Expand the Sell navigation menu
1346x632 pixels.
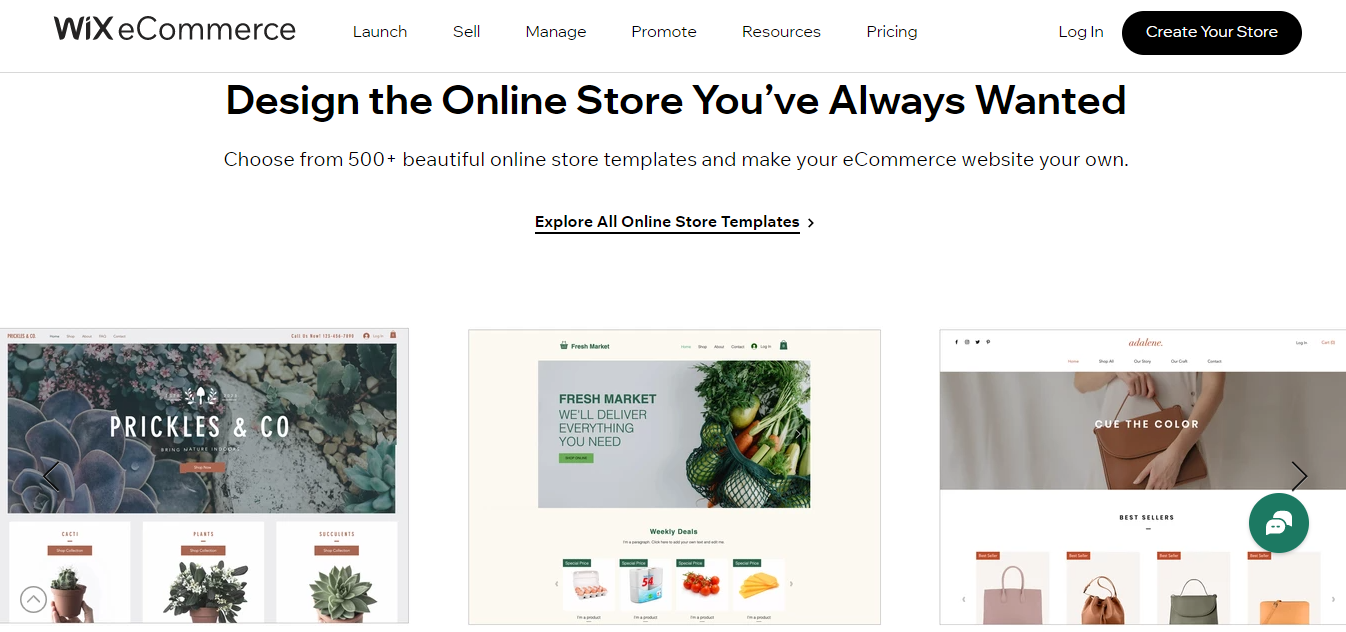tap(467, 32)
